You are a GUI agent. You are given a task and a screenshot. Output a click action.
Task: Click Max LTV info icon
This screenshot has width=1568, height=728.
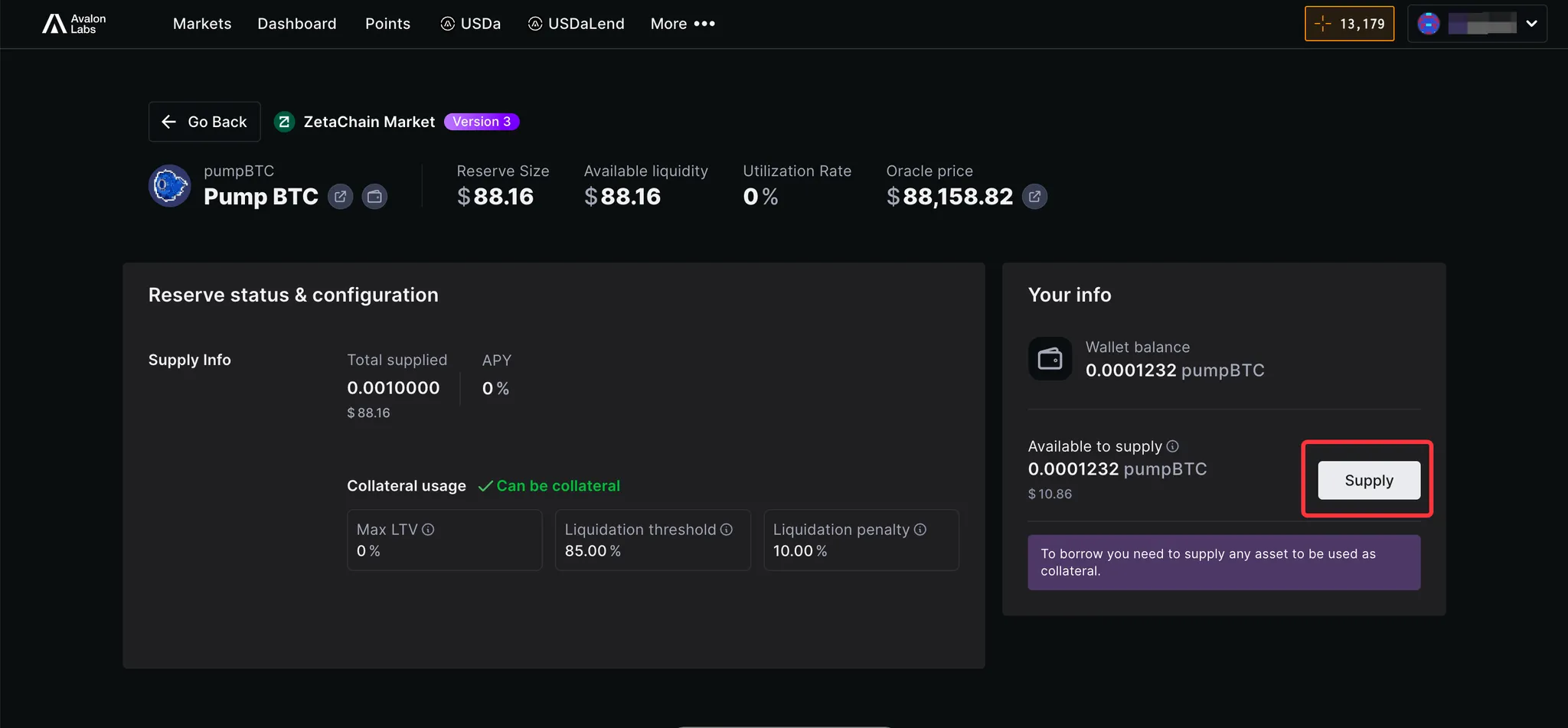point(428,530)
